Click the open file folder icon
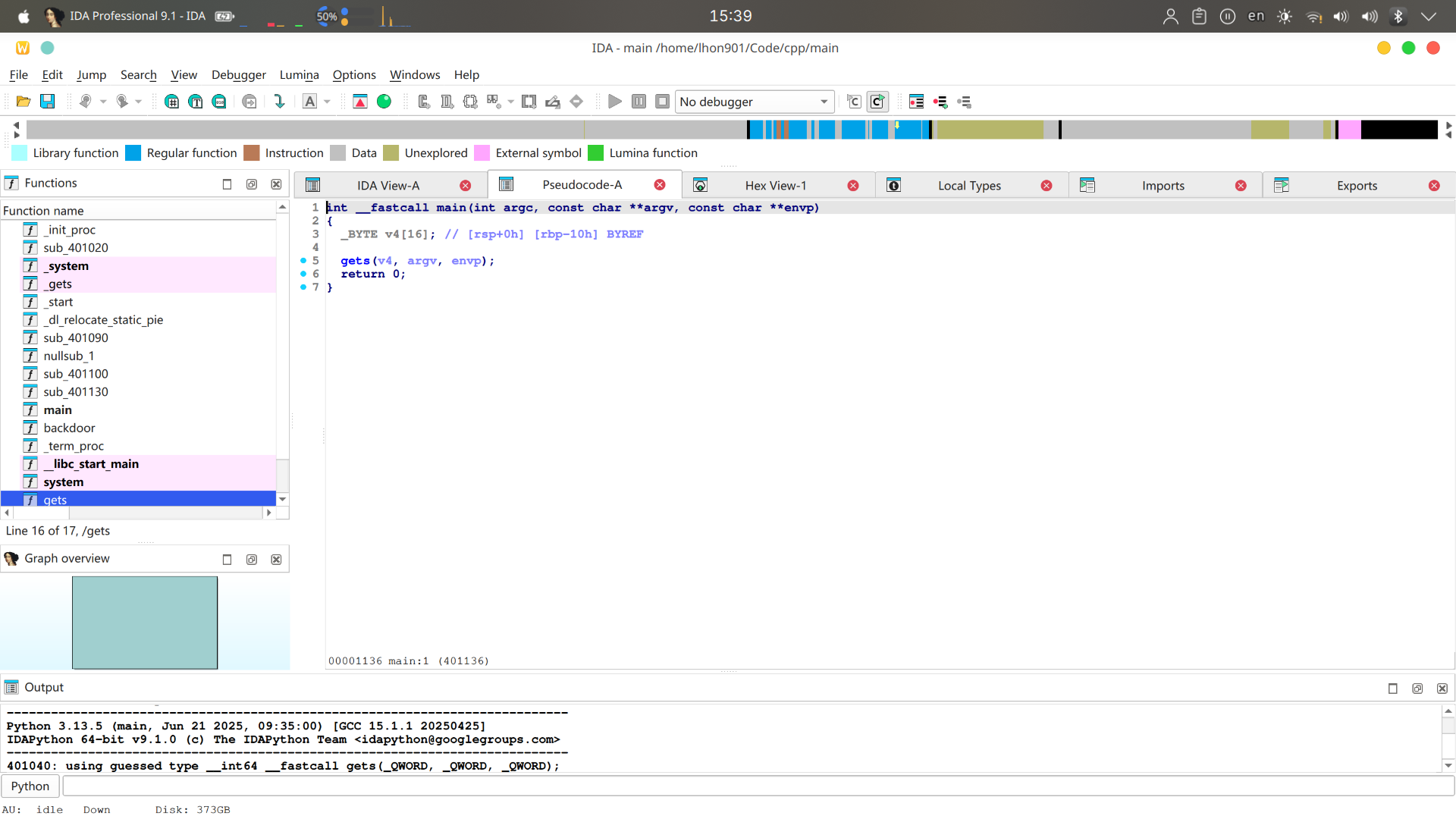This screenshot has width=1456, height=819. [23, 102]
